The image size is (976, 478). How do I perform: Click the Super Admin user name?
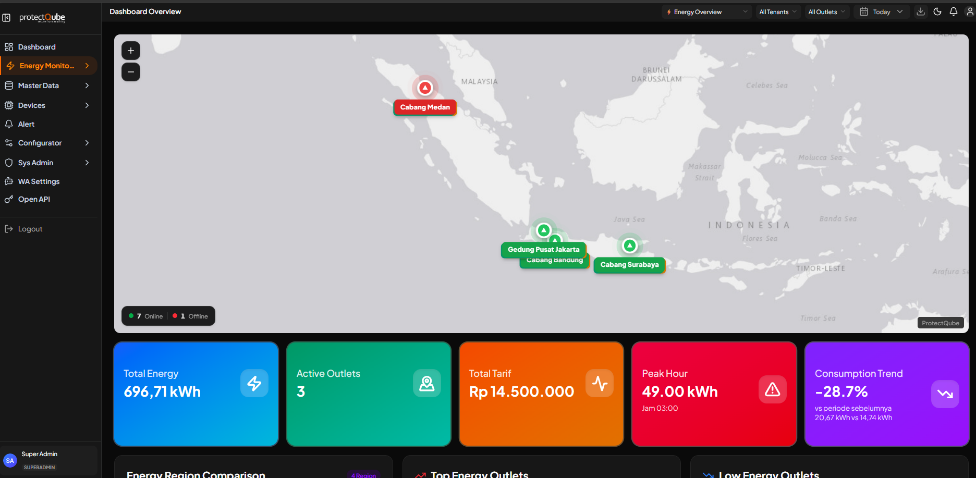tap(39, 454)
